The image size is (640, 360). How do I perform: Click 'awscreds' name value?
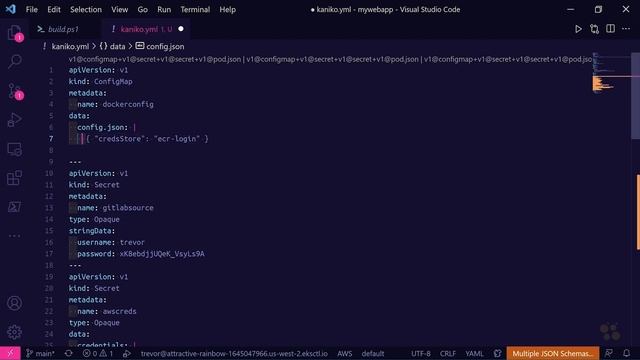click(120, 311)
